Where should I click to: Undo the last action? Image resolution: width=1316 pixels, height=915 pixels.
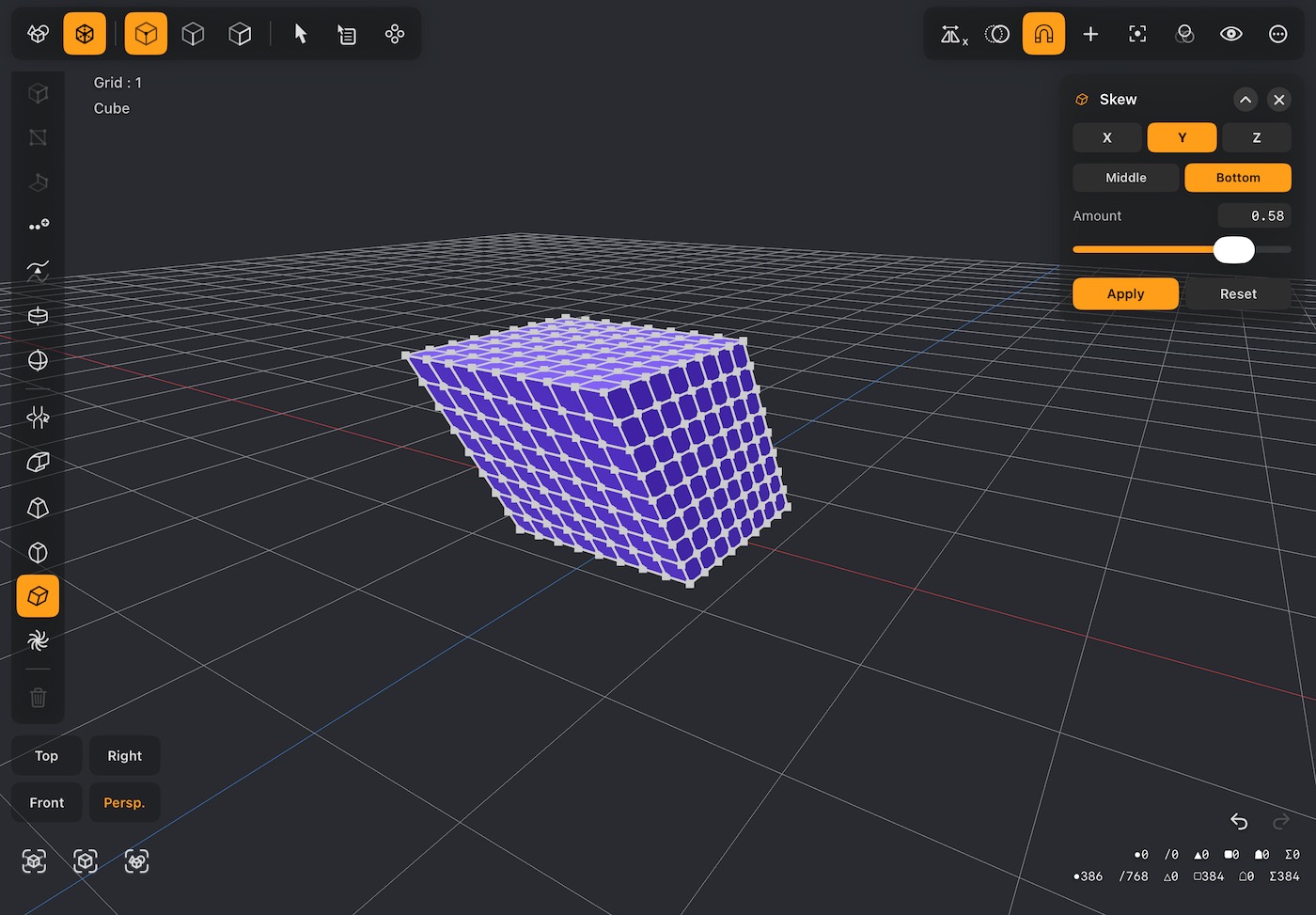[1239, 822]
